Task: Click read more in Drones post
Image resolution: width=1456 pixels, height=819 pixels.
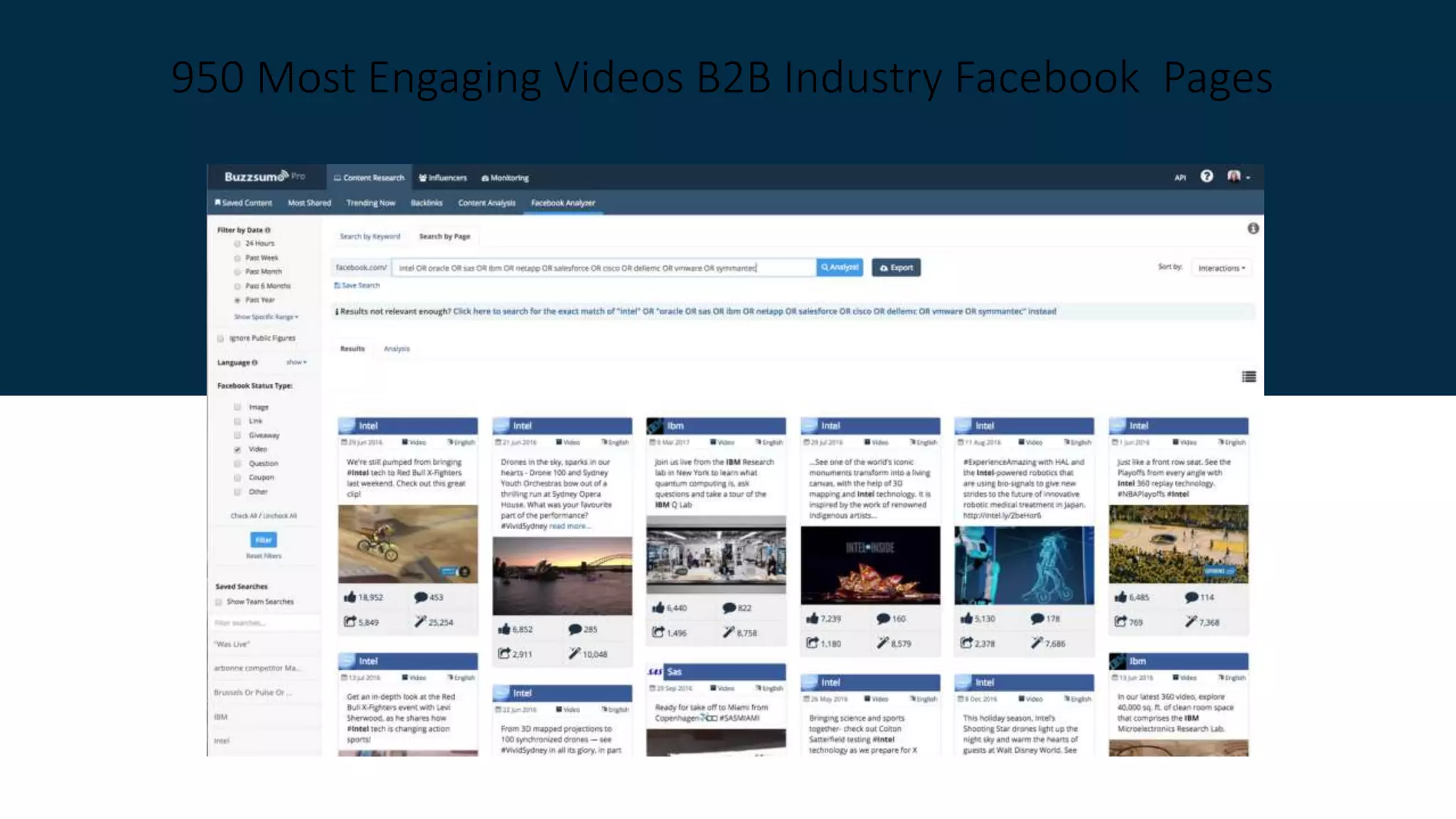Action: 570,526
